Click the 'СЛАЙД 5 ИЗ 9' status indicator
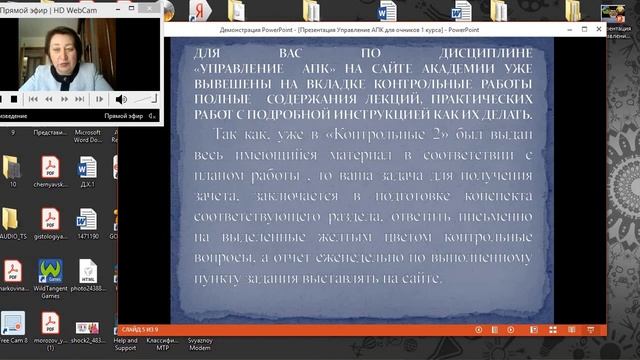This screenshot has height=360, width=640. tap(140, 330)
